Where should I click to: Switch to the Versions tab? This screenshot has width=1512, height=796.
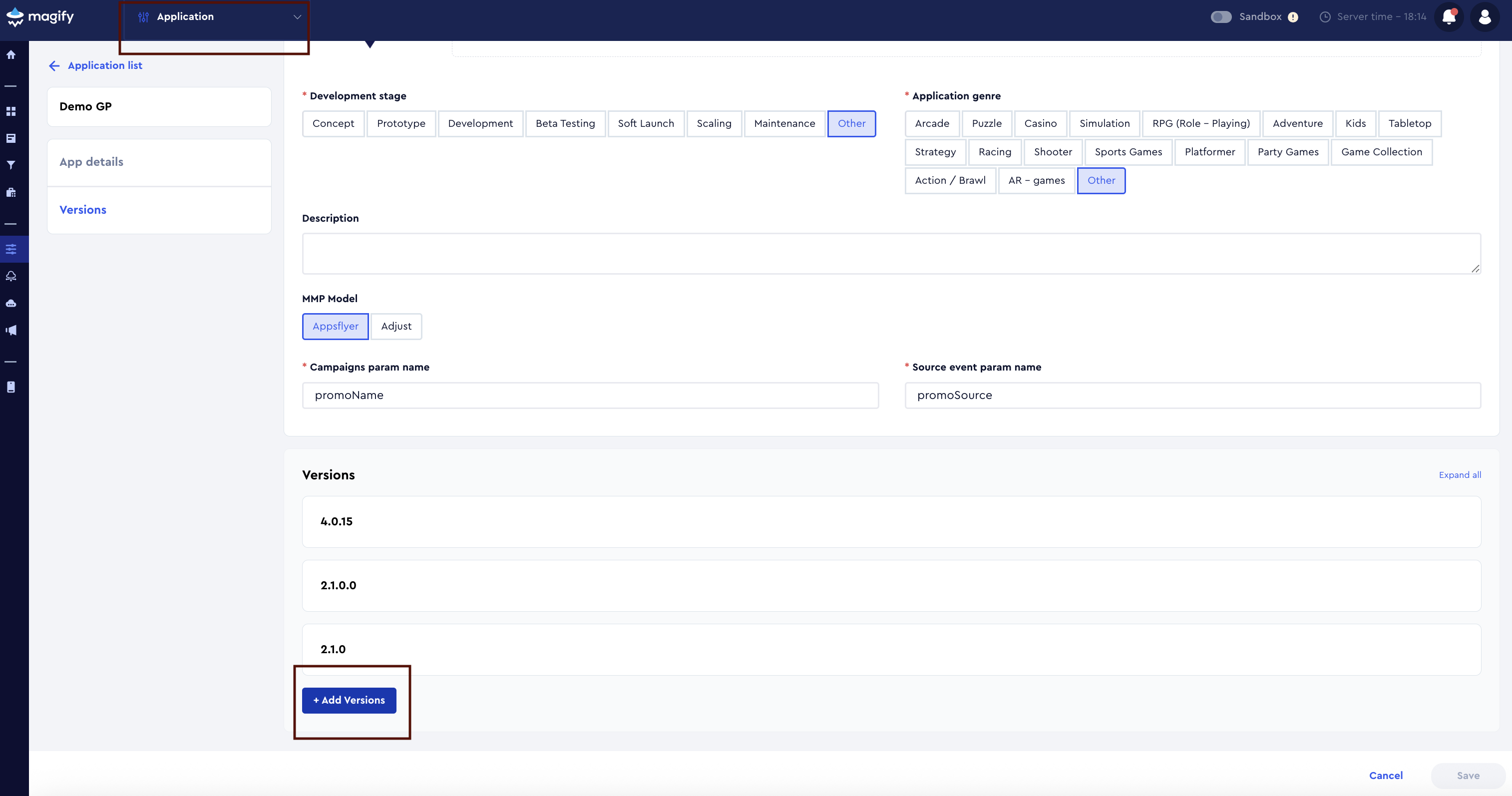83,210
